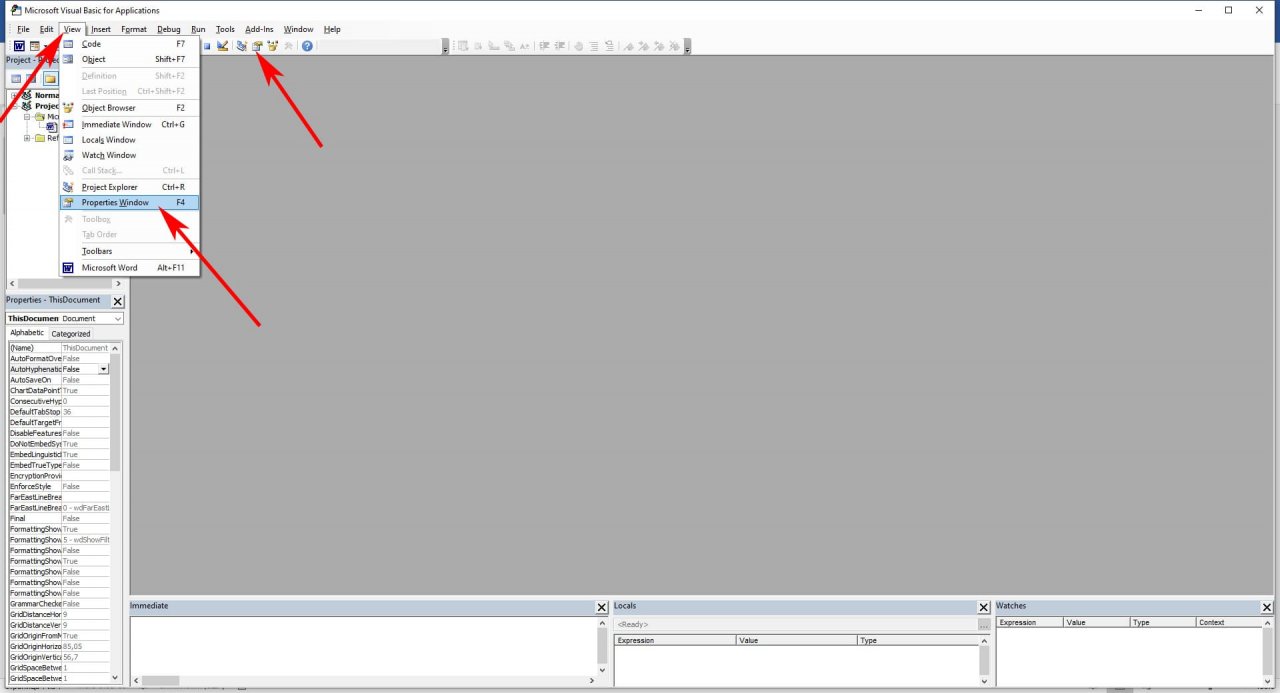The height and width of the screenshot is (693, 1280).
Task: Open the Format menu
Action: [x=134, y=29]
